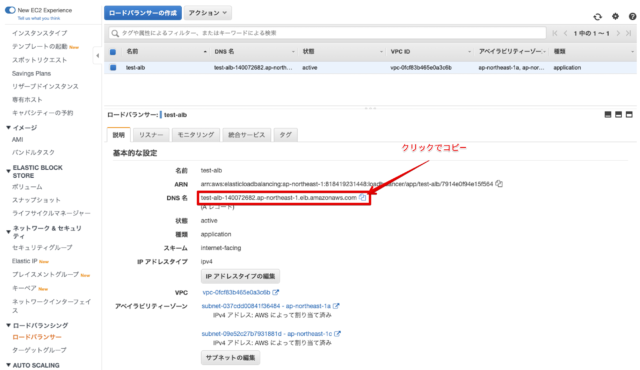The image size is (640, 370).
Task: Open ap-northeast-1c subnet external link icon
Action: (x=337, y=333)
